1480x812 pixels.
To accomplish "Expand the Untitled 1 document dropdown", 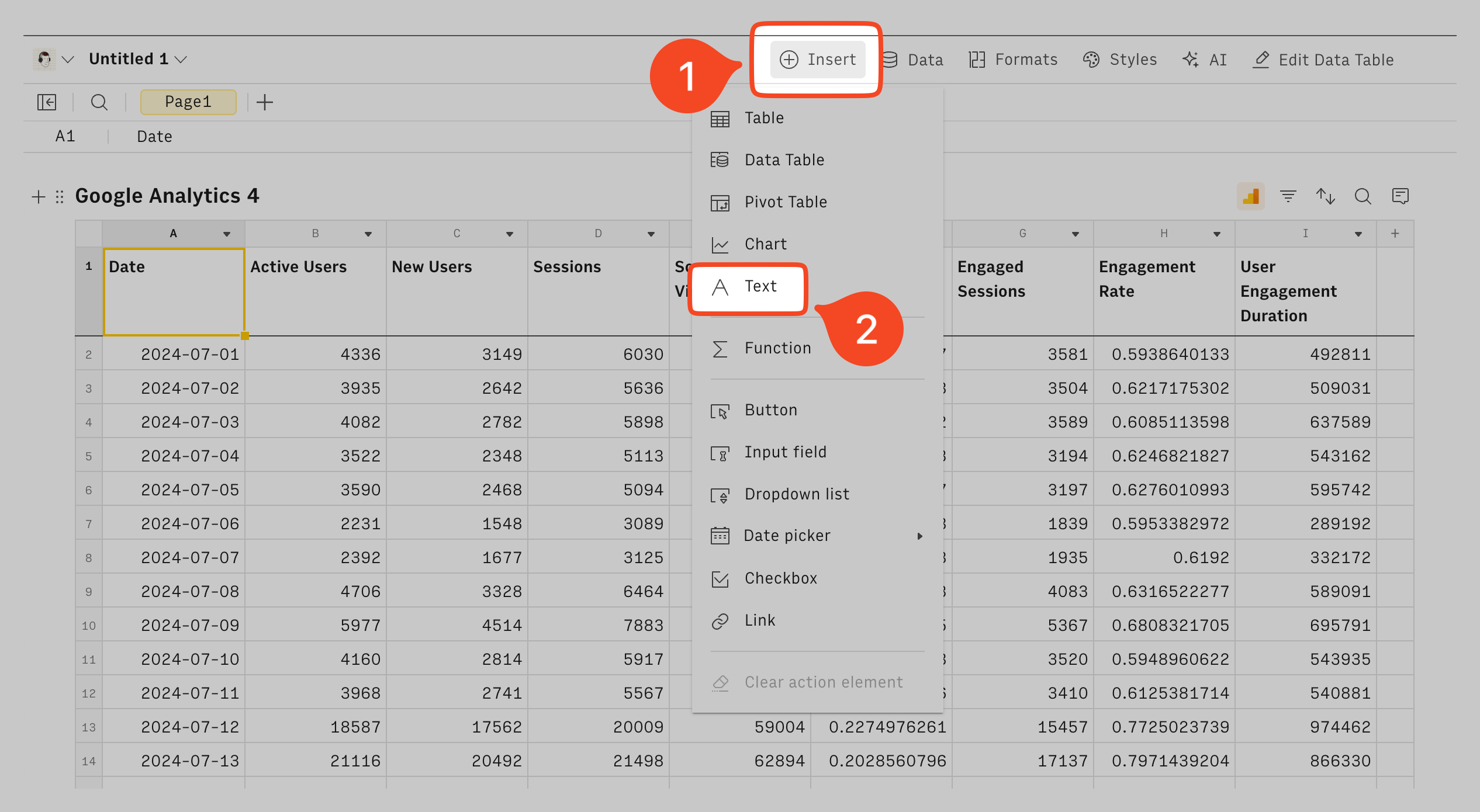I will (181, 59).
